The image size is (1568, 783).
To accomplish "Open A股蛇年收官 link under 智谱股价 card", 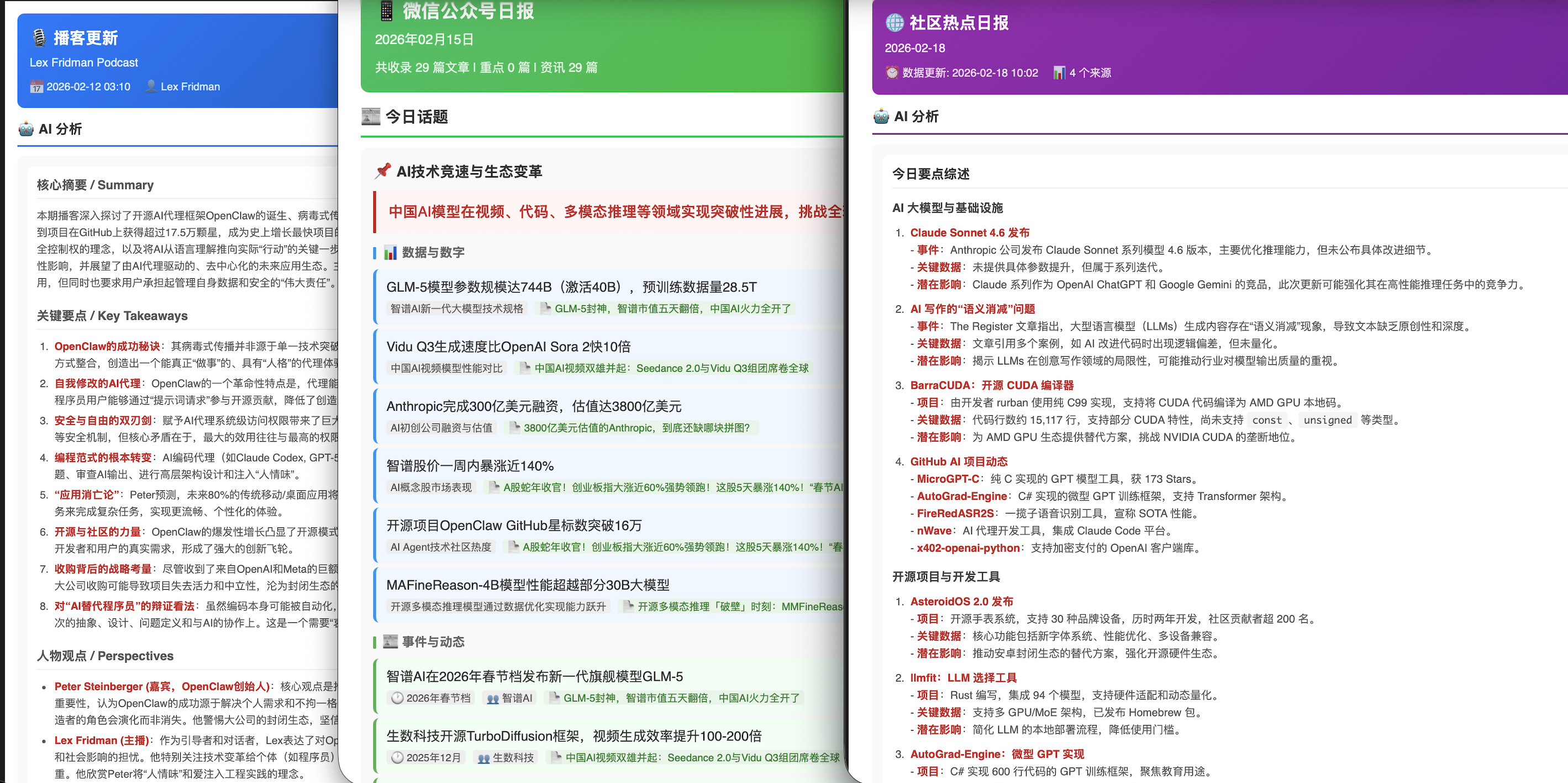I will coord(672,488).
